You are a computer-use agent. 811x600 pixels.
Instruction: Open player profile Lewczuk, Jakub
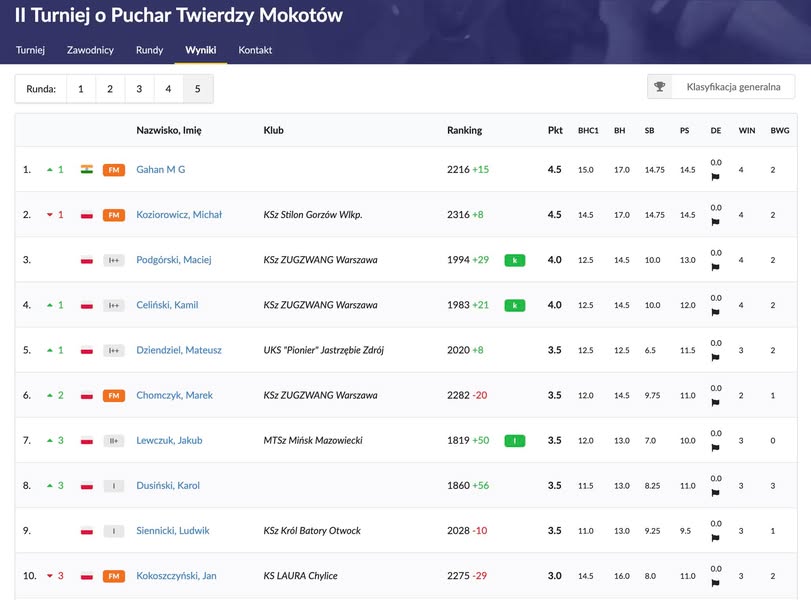169,441
